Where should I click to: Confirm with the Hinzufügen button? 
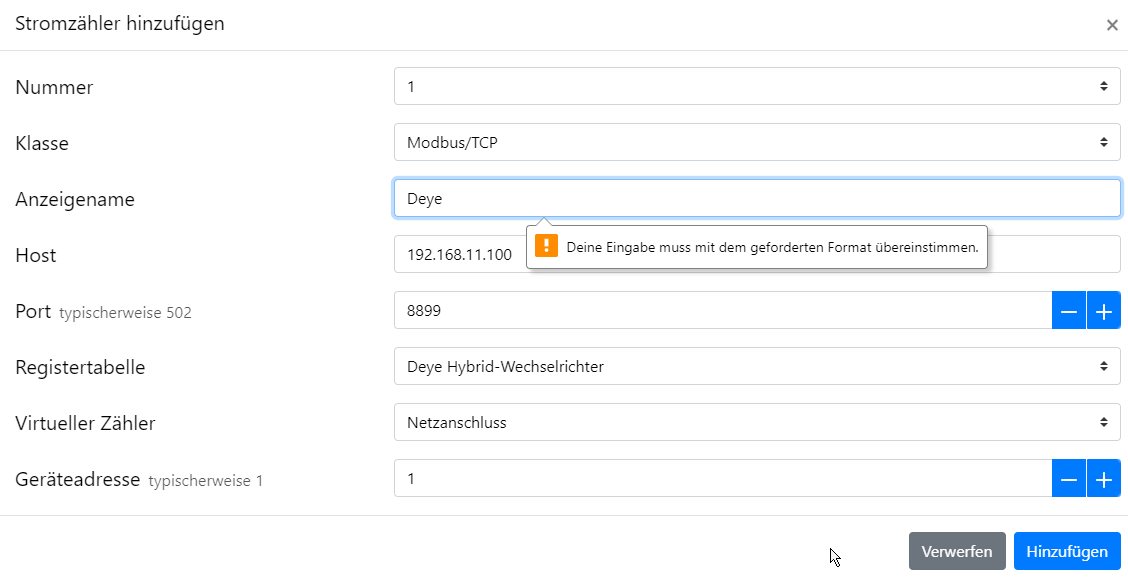1067,552
